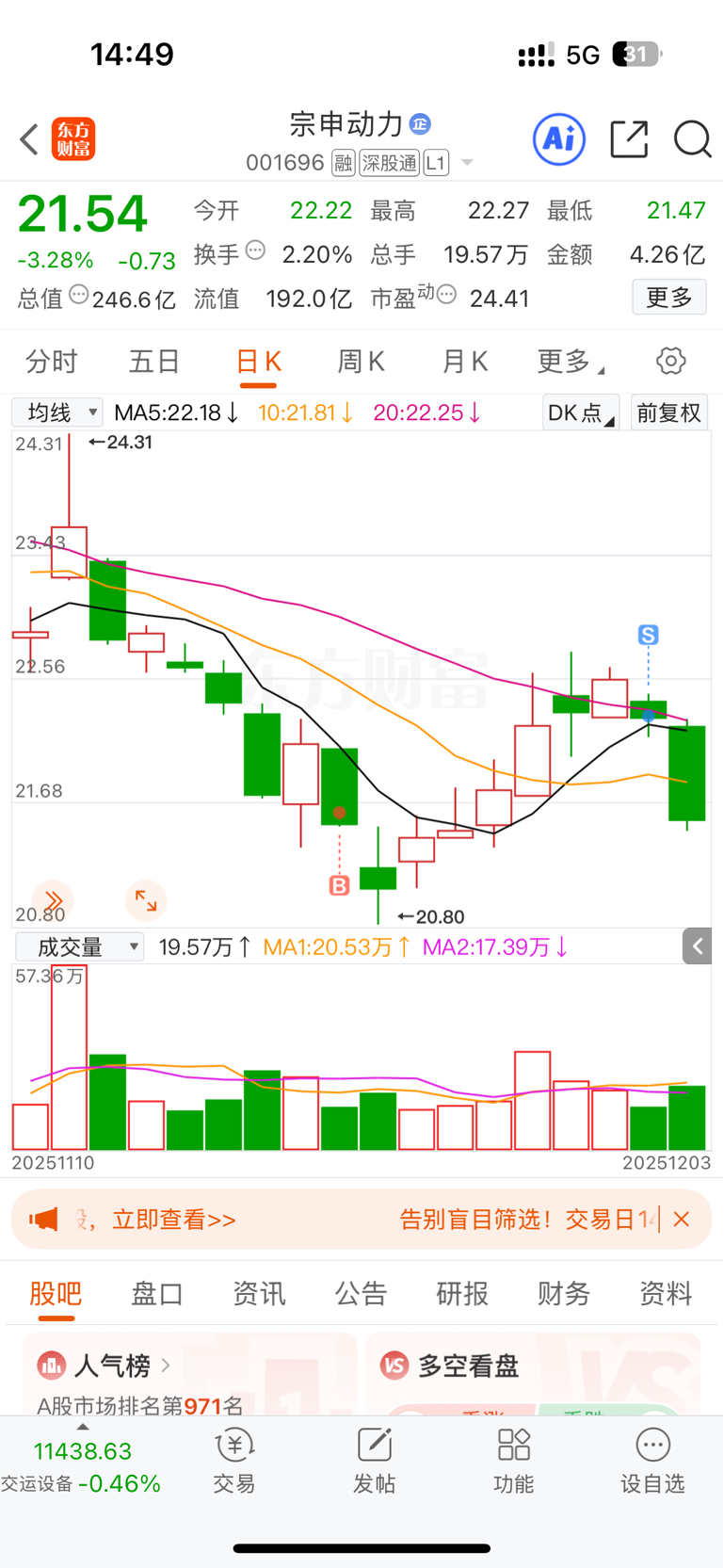Tap the current price 21.54

(x=83, y=214)
